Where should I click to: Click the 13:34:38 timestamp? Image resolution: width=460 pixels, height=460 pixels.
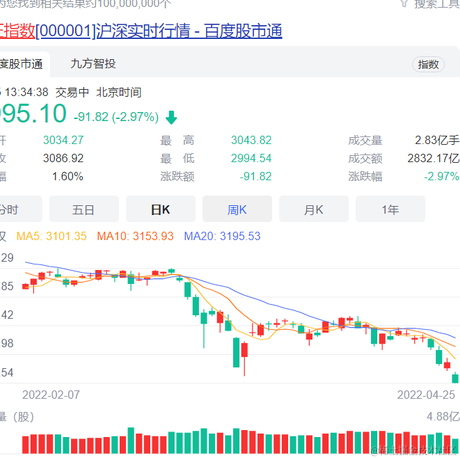(27, 92)
